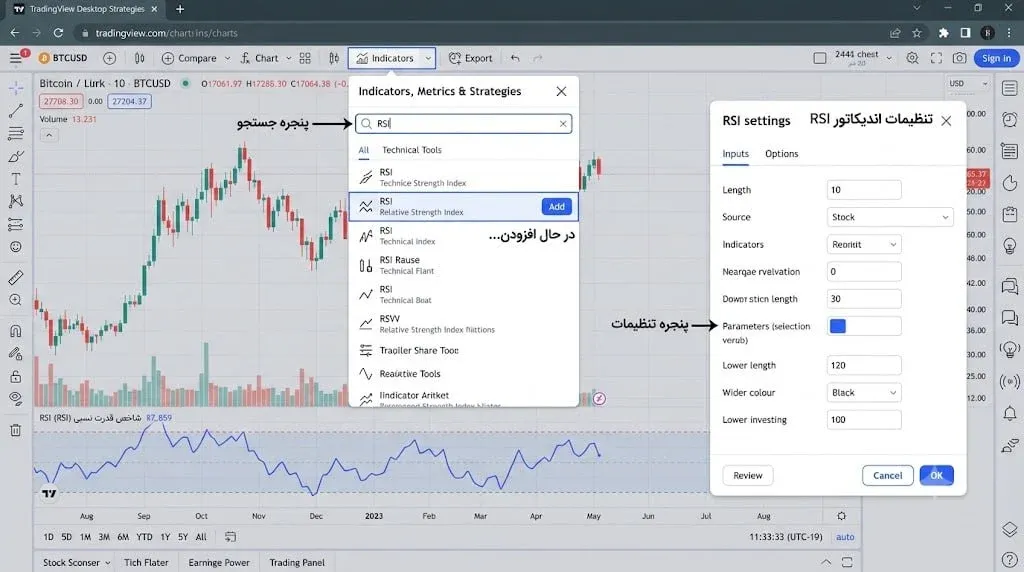
Task: Open the hamburger main menu
Action: click(x=16, y=58)
